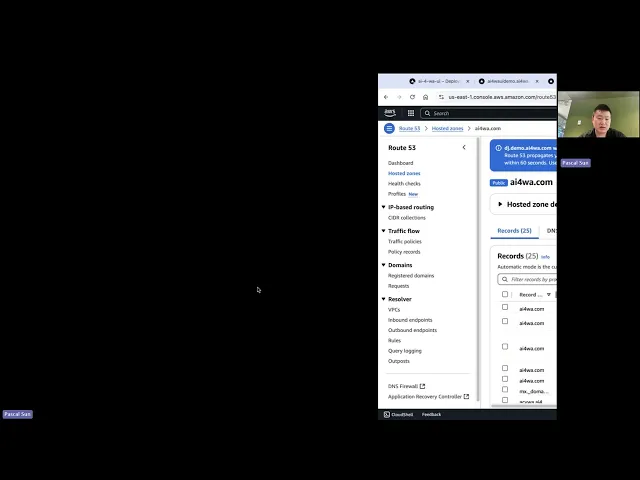This screenshot has width=640, height=480.
Task: Open the Application Recovery Controller link
Action: point(424,396)
